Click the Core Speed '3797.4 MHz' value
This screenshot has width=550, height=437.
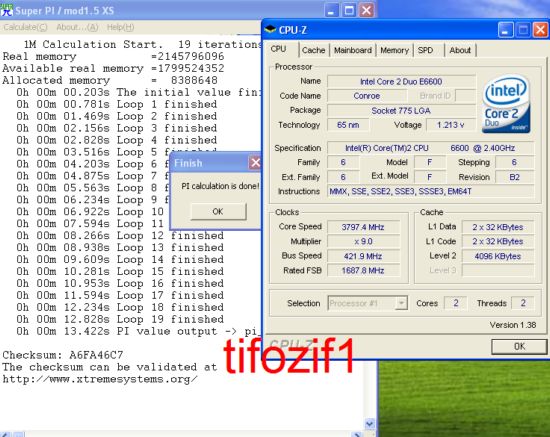363,227
